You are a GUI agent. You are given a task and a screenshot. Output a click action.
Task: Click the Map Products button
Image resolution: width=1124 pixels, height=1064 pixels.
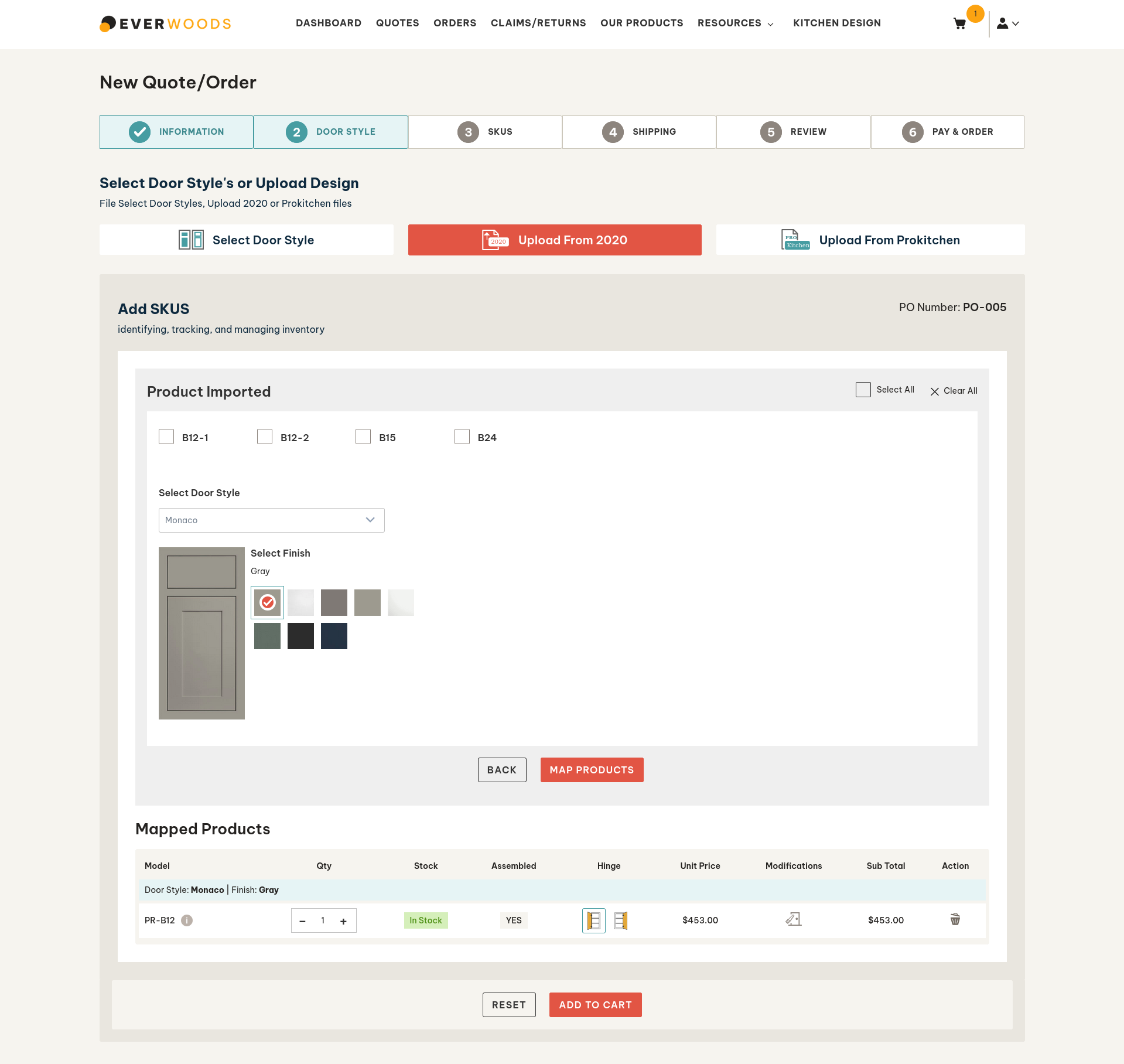point(592,770)
